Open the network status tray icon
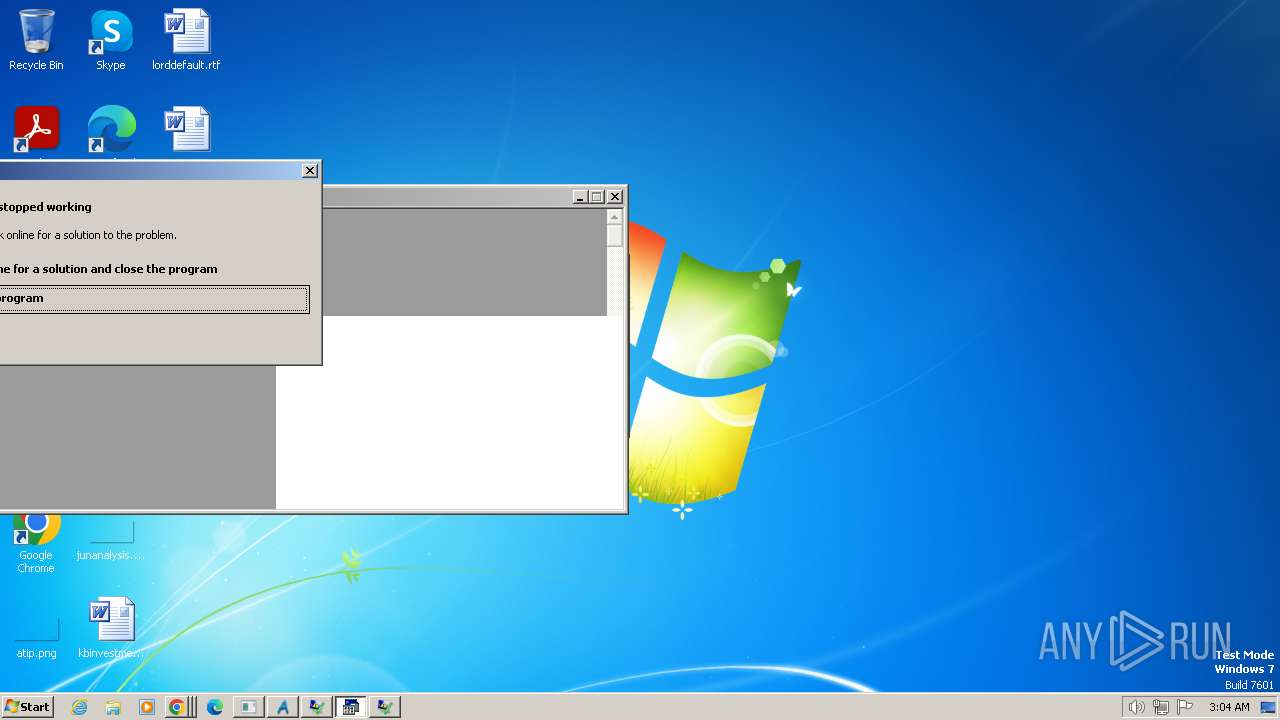Screen dimensions: 1280x720 coord(1160,707)
